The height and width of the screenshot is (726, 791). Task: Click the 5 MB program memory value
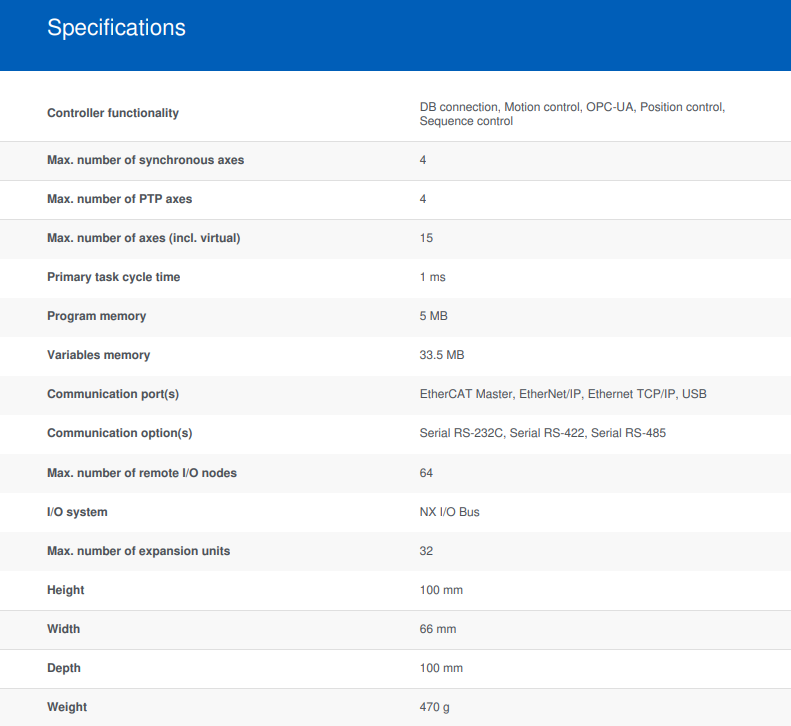click(x=434, y=316)
